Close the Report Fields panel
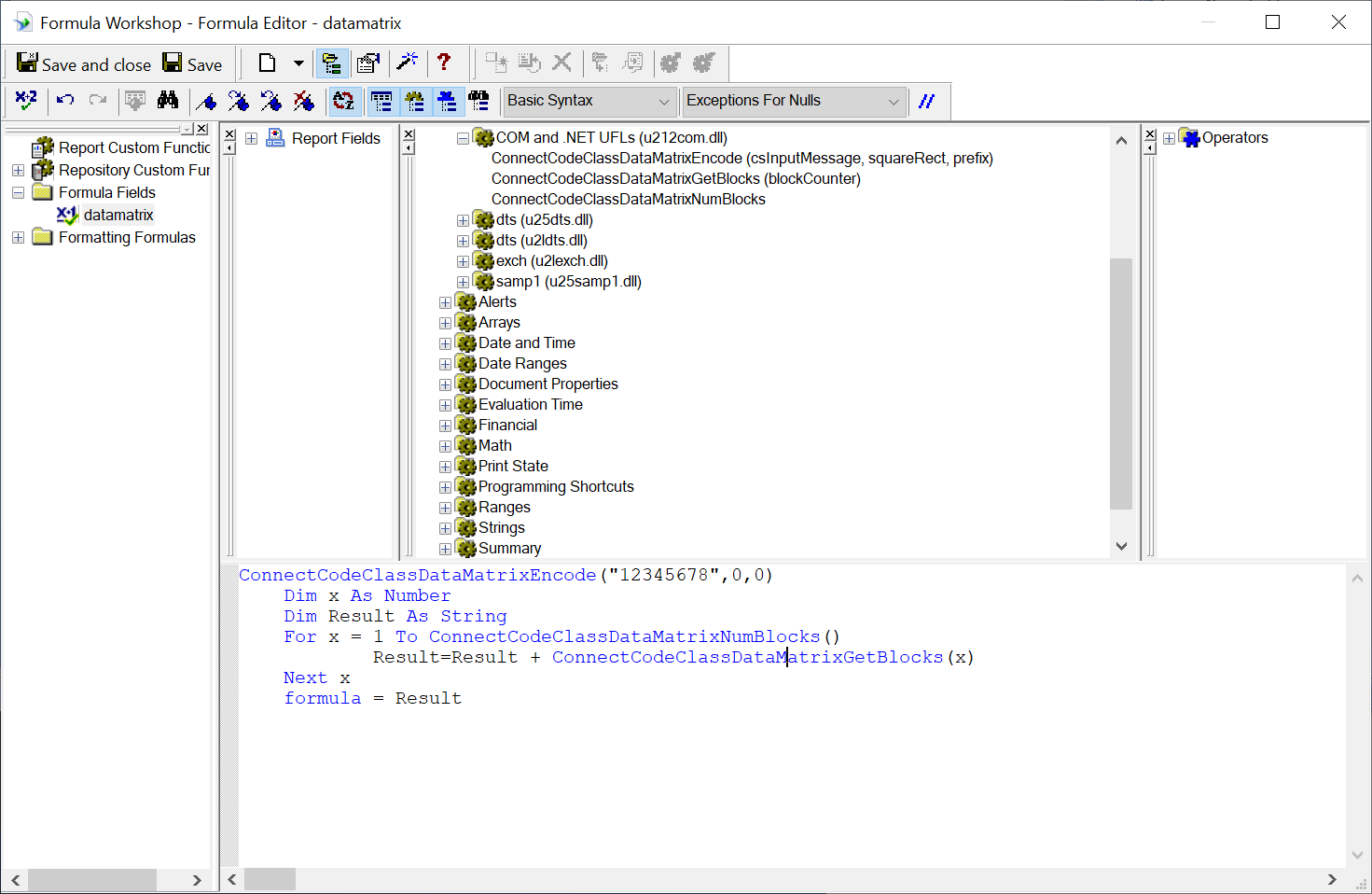The height and width of the screenshot is (894, 1372). click(x=229, y=135)
